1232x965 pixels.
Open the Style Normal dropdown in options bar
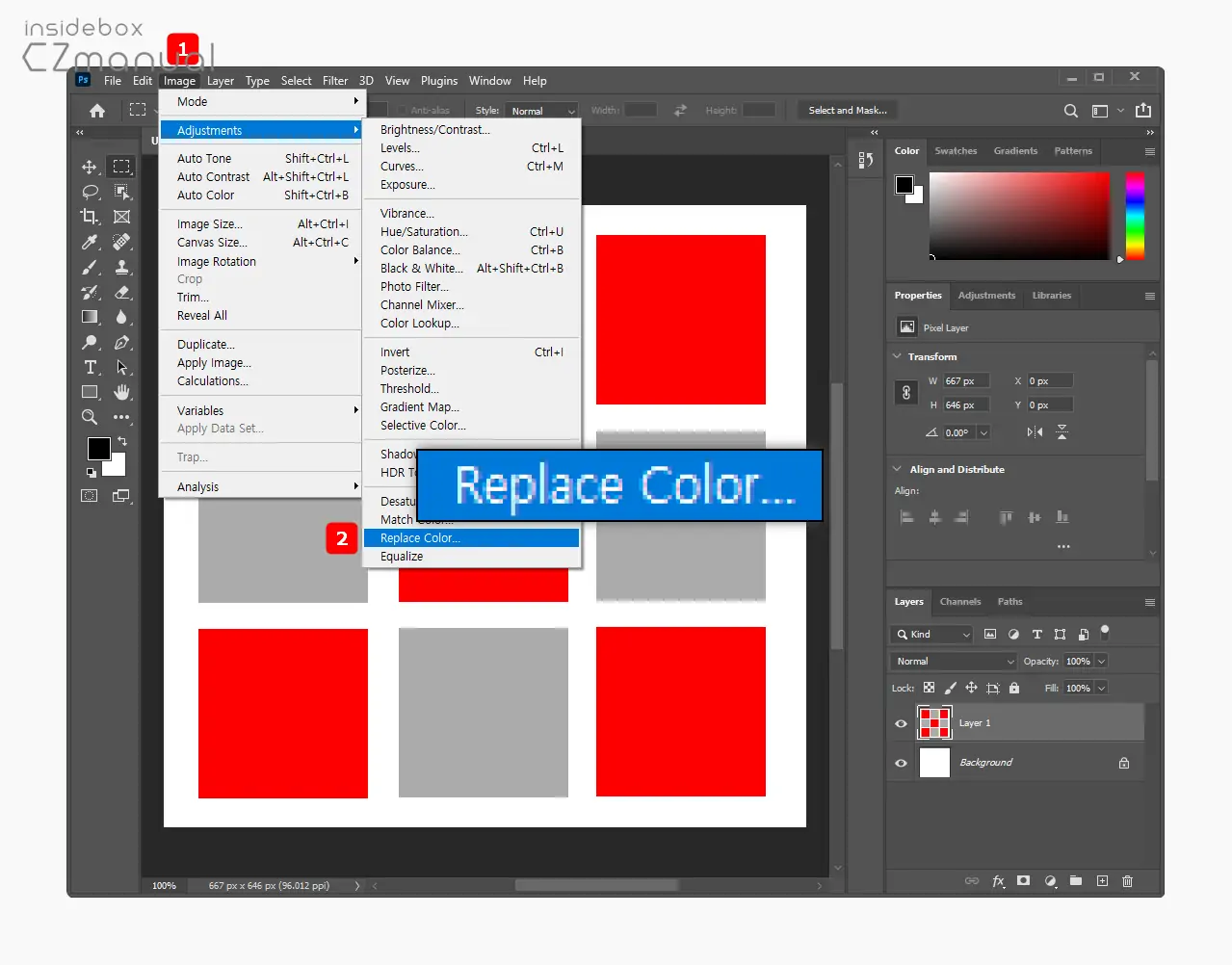[x=543, y=111]
